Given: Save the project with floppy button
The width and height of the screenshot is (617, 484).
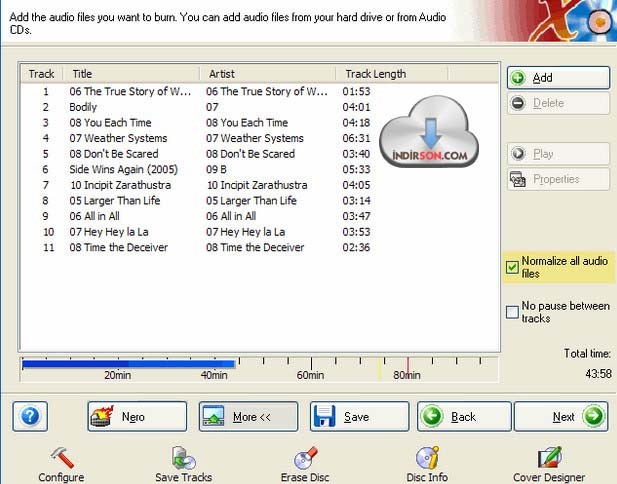Looking at the screenshot, I should pyautogui.click(x=360, y=416).
